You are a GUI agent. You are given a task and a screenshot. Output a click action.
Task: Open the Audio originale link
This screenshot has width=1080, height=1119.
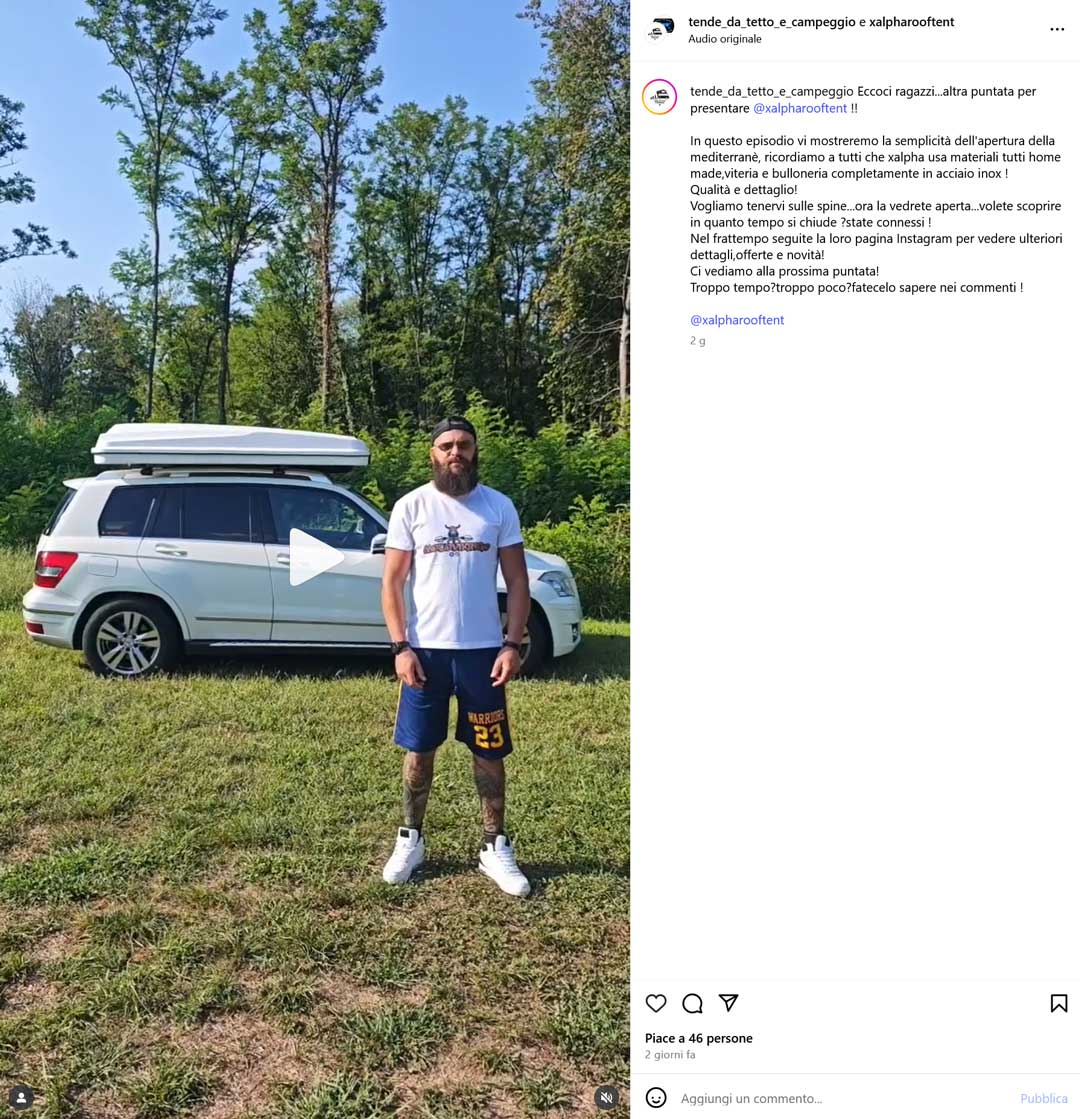pyautogui.click(x=725, y=39)
